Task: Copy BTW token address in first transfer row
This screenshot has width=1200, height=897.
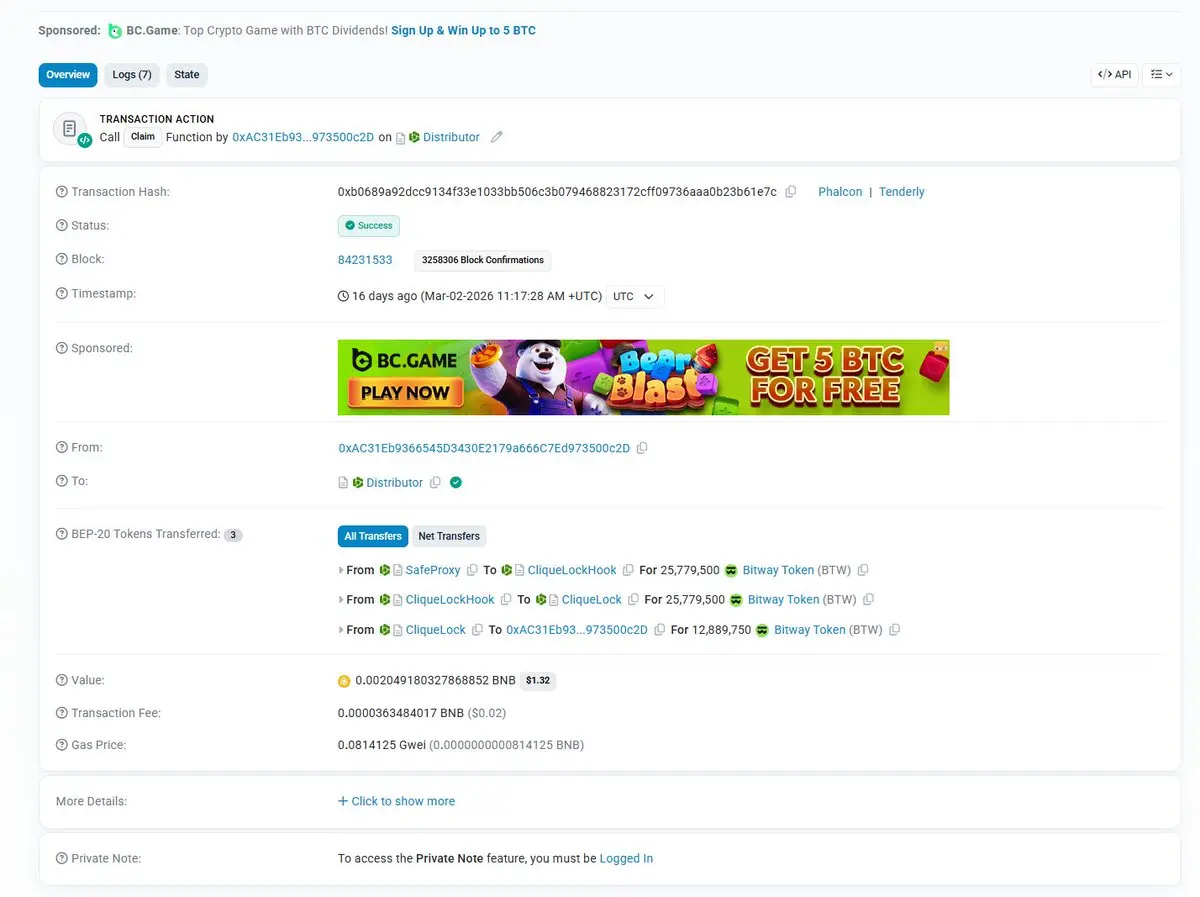Action: pyautogui.click(x=863, y=570)
